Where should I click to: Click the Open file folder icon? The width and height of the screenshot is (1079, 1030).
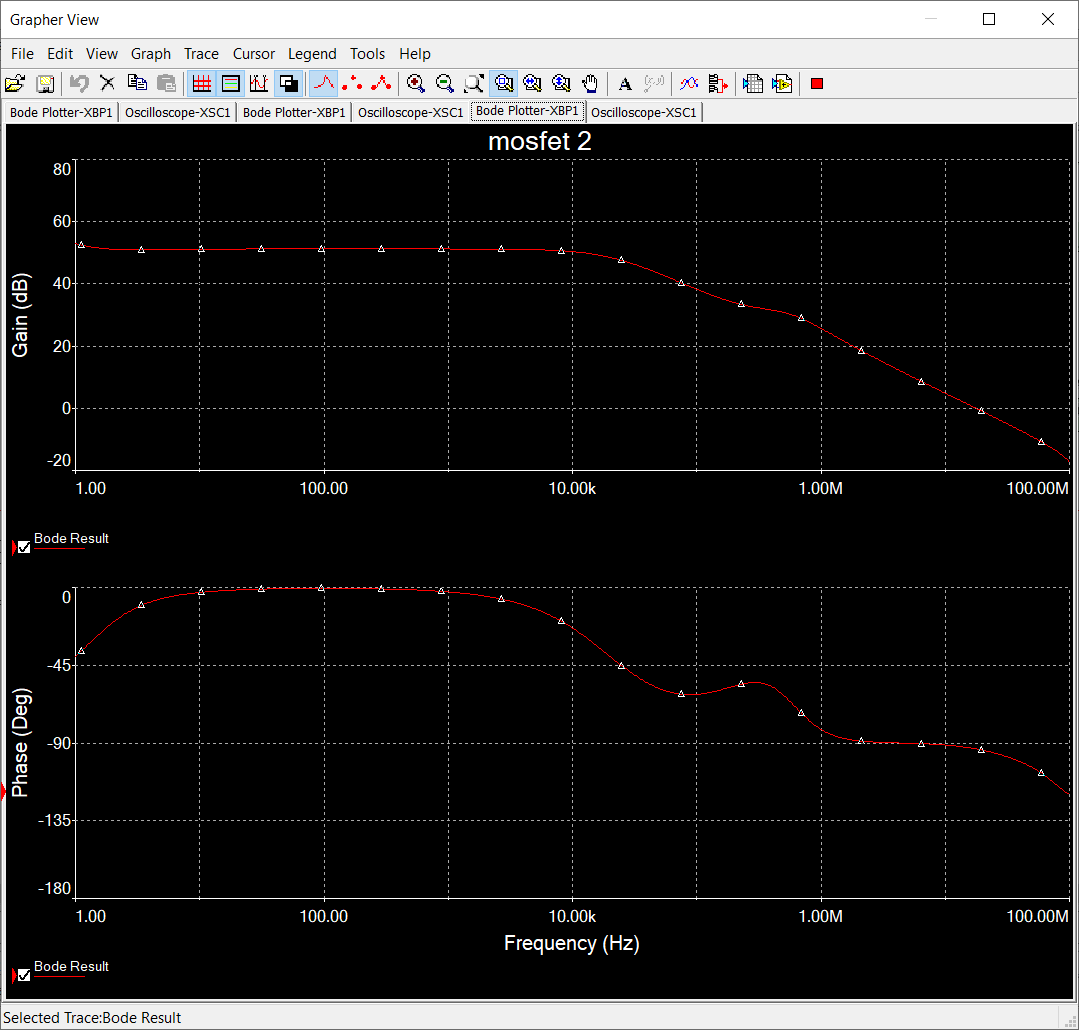(15, 84)
